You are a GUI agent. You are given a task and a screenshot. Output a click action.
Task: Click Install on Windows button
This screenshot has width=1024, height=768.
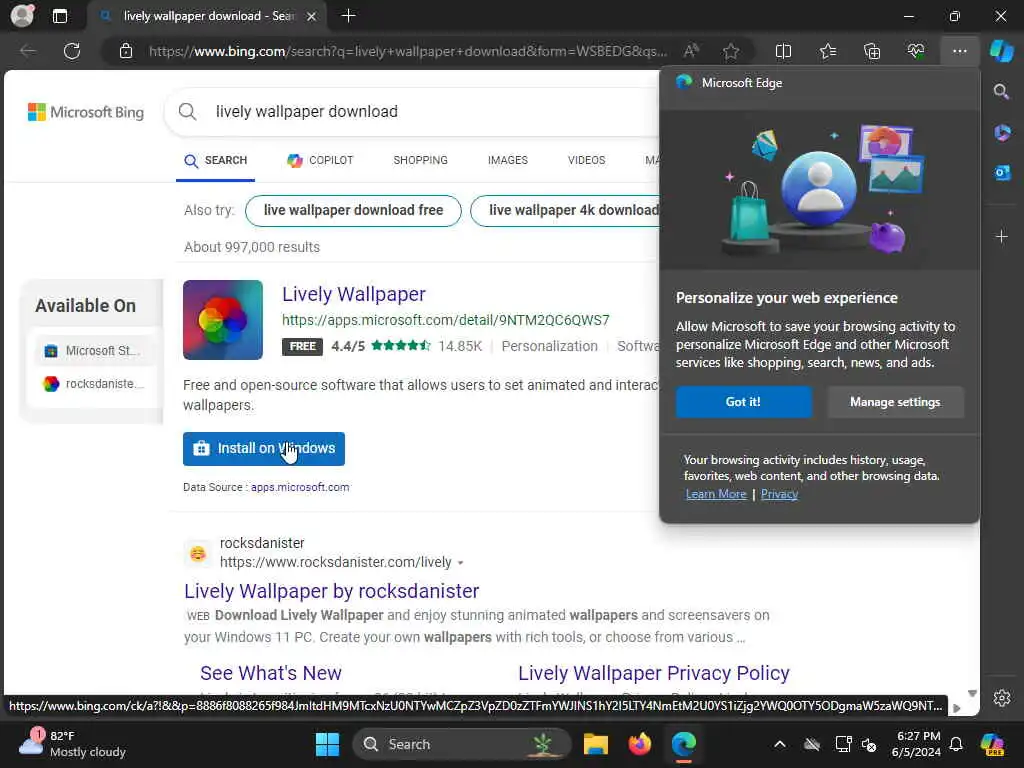[x=264, y=449]
